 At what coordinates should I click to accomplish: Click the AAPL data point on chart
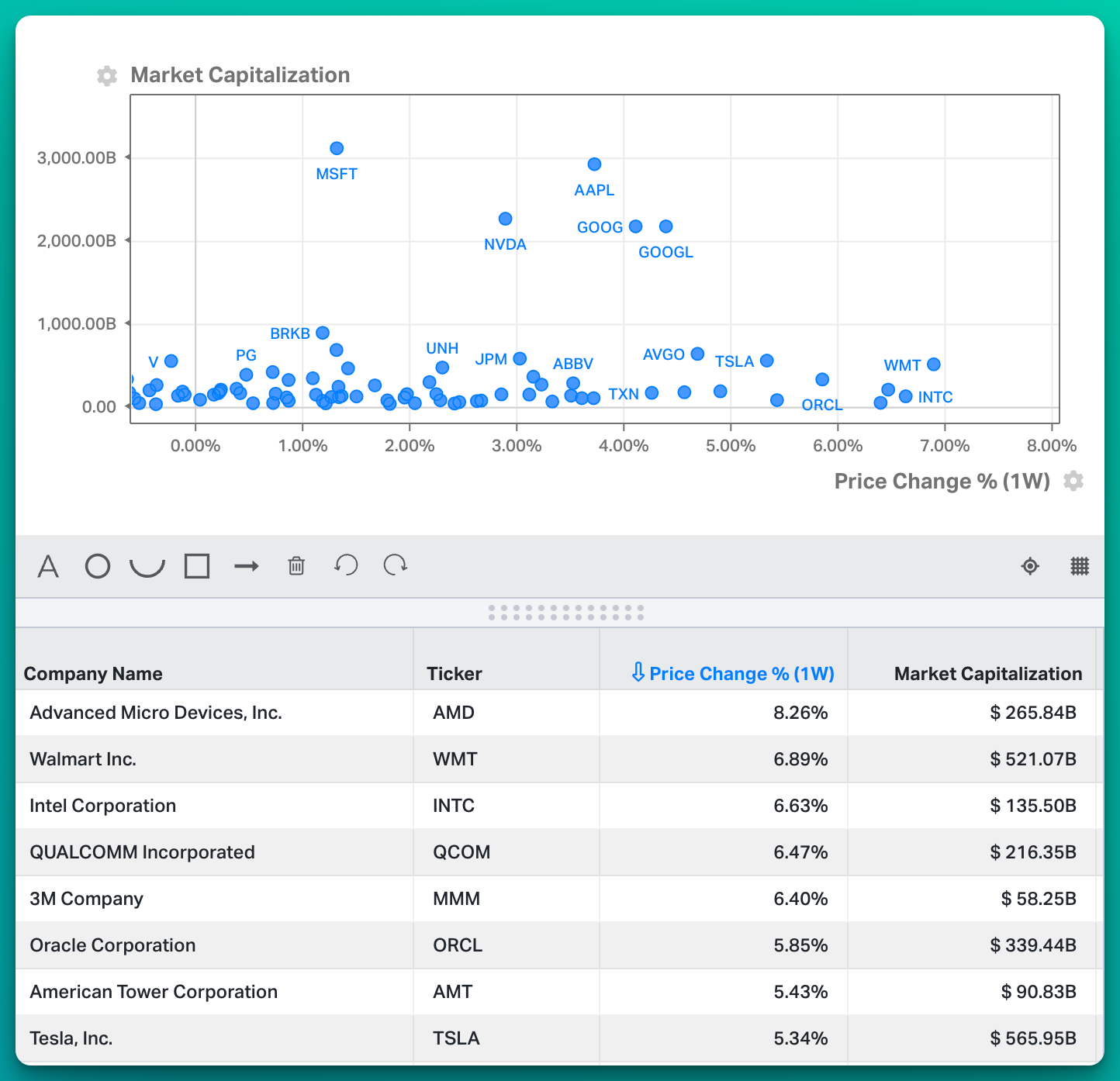click(x=594, y=164)
